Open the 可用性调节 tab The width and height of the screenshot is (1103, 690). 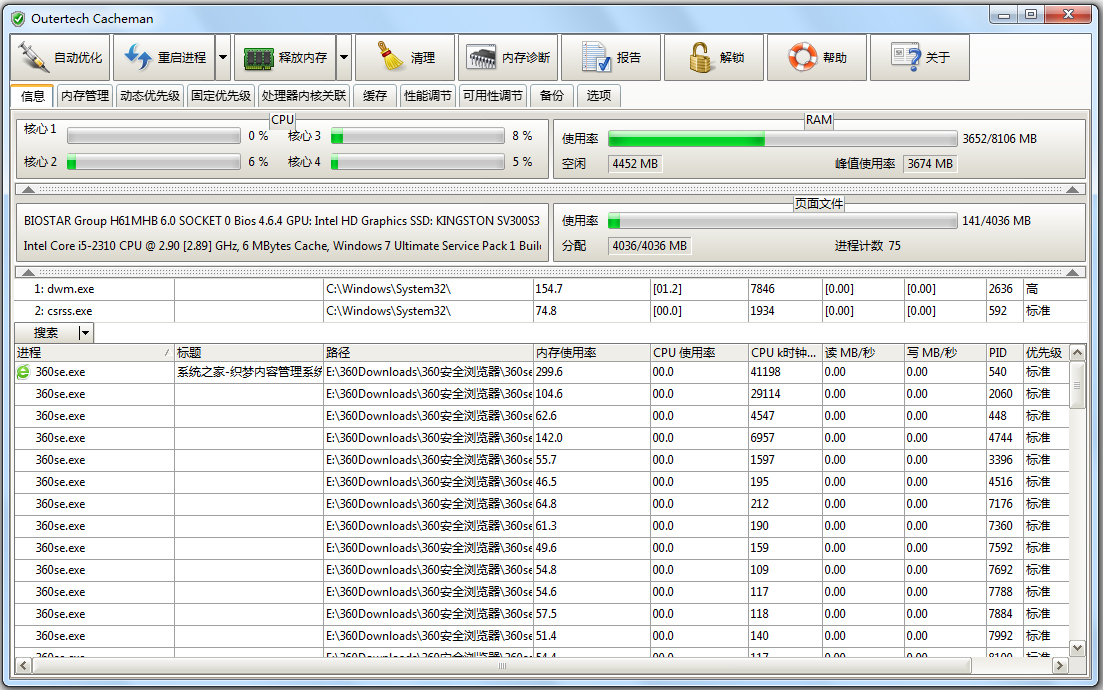pos(492,96)
